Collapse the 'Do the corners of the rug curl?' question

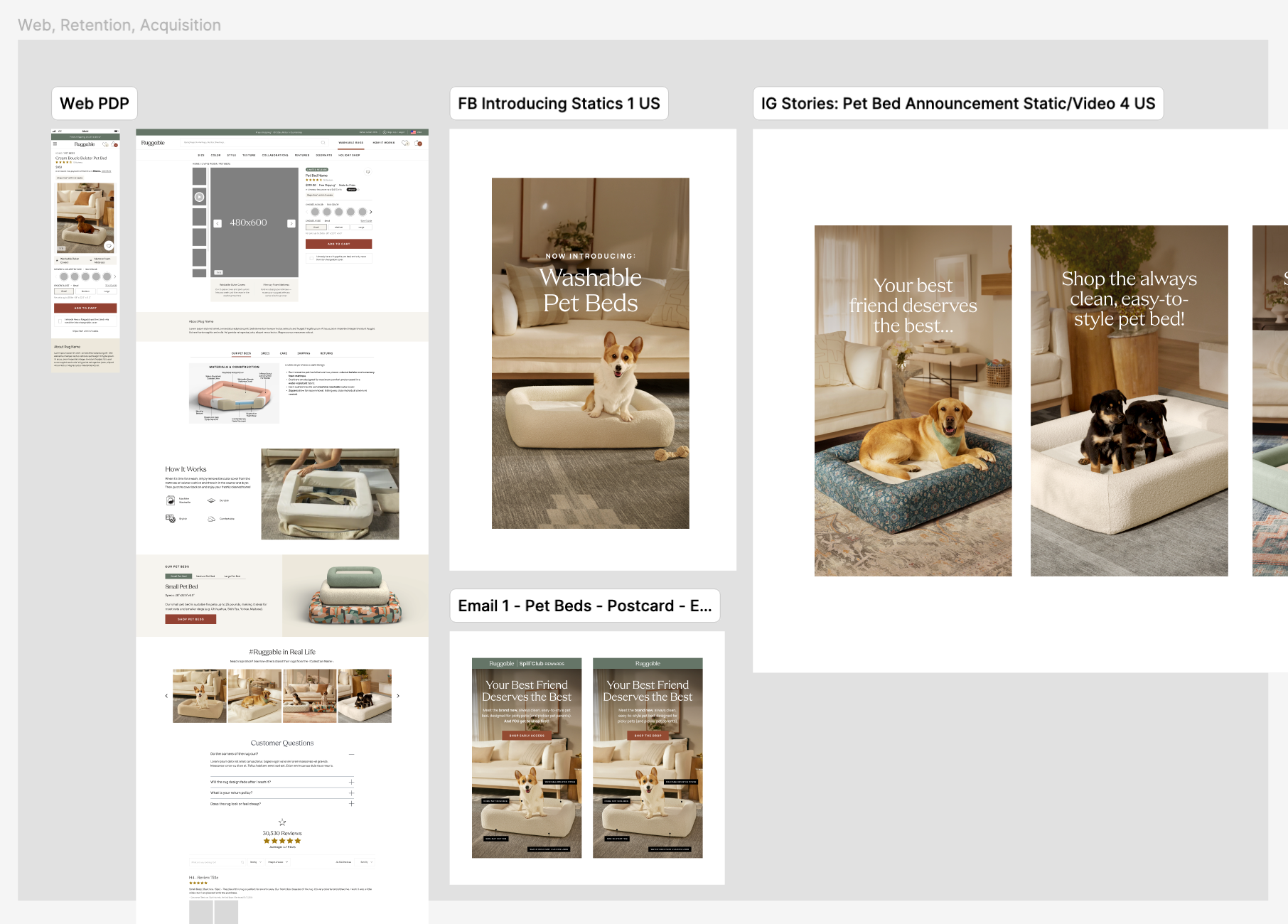tap(351, 754)
